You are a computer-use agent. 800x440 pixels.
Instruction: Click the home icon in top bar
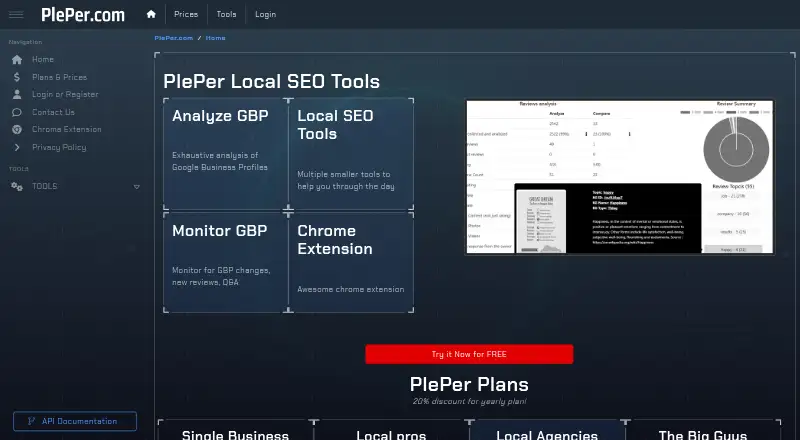tap(151, 14)
